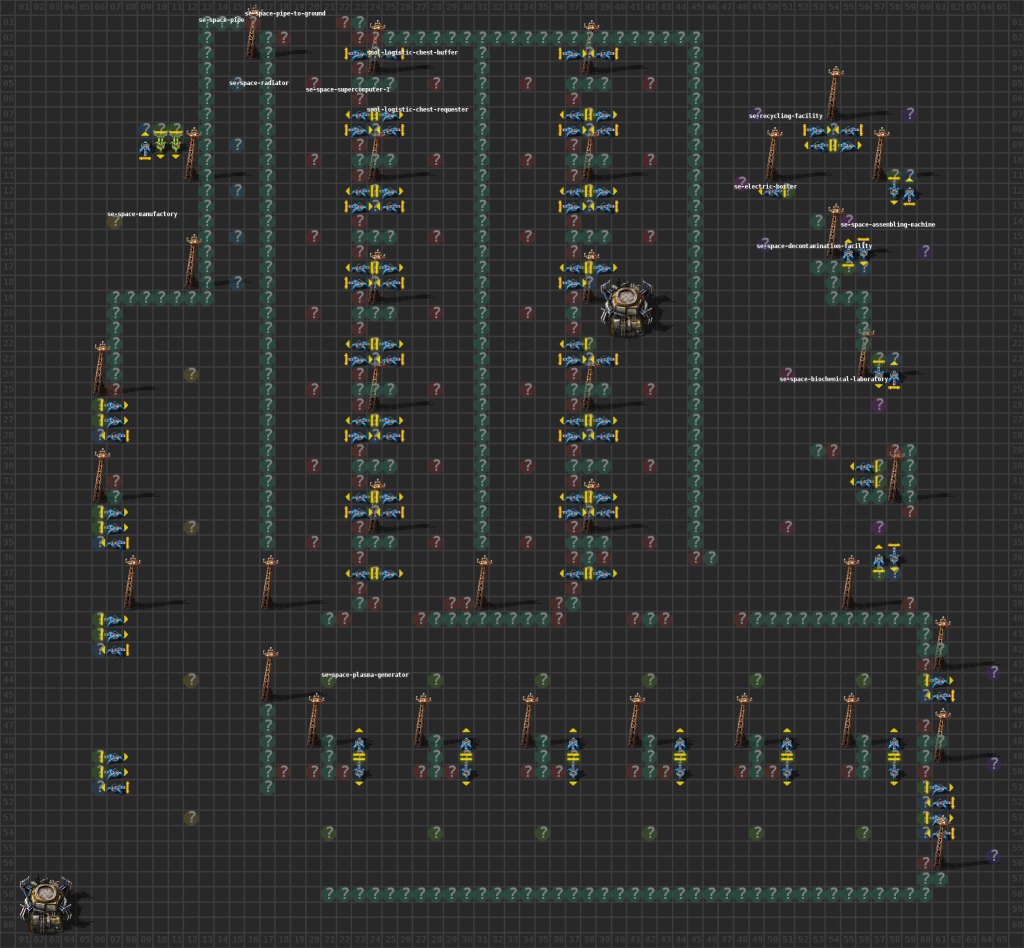This screenshot has height=948, width=1024.
Task: Select the roboport near the map center
Action: 628,308
